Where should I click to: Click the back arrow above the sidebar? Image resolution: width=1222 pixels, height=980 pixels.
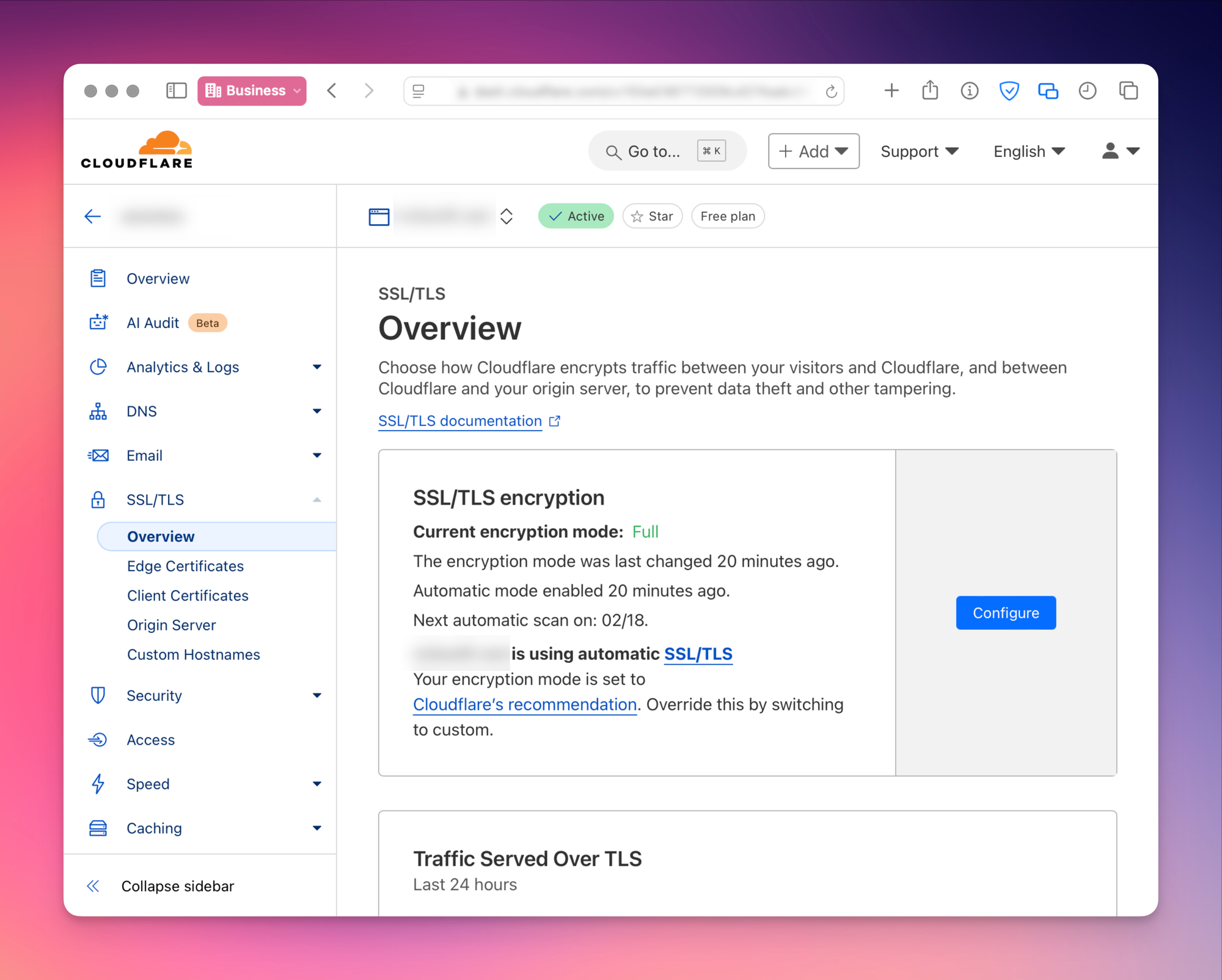(93, 216)
